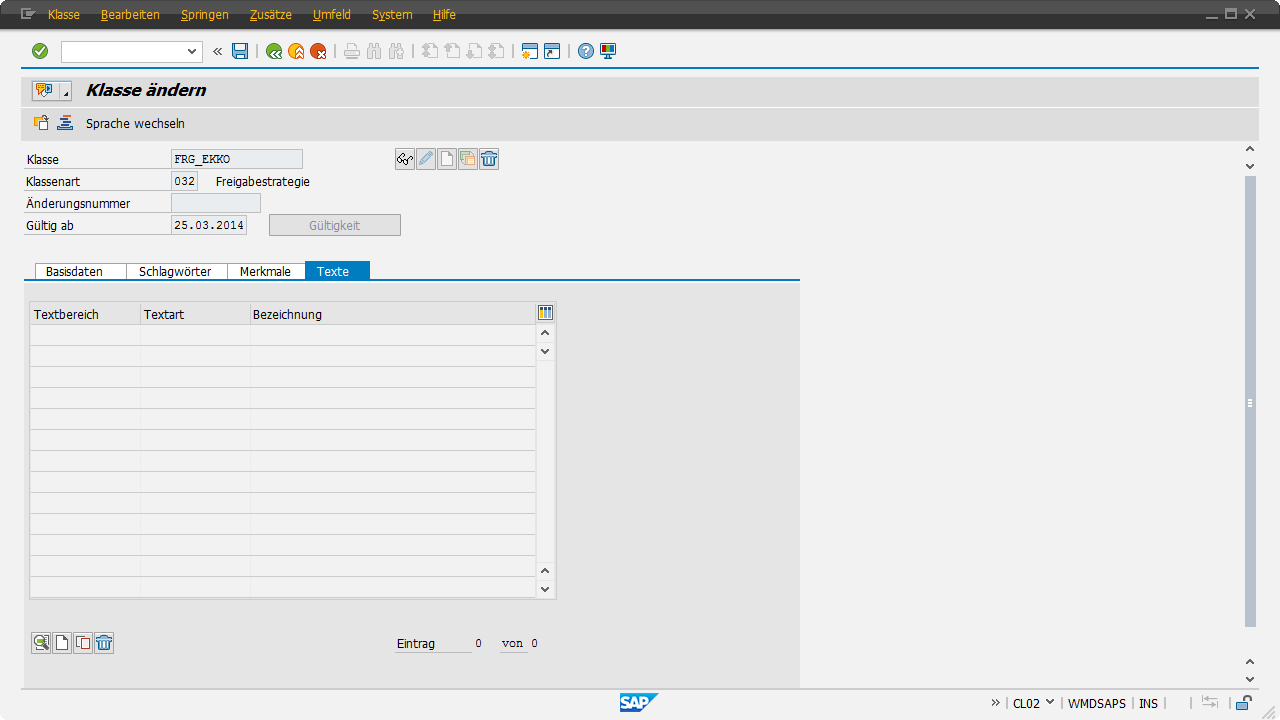This screenshot has width=1280, height=720.
Task: Open the Zusätze menu
Action: (x=270, y=15)
